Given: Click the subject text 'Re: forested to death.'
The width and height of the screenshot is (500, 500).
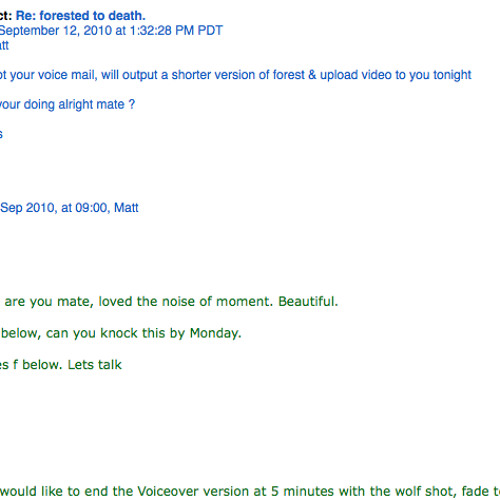Looking at the screenshot, I should [81, 16].
